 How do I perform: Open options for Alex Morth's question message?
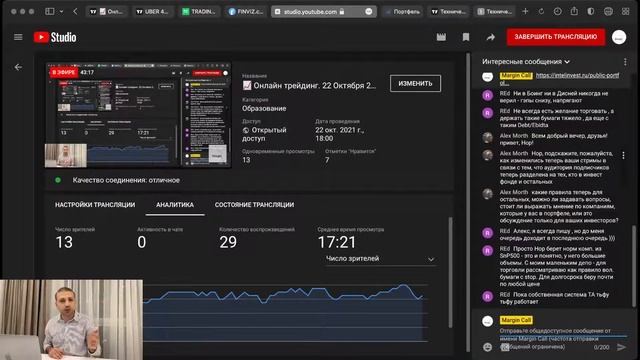click(x=623, y=156)
